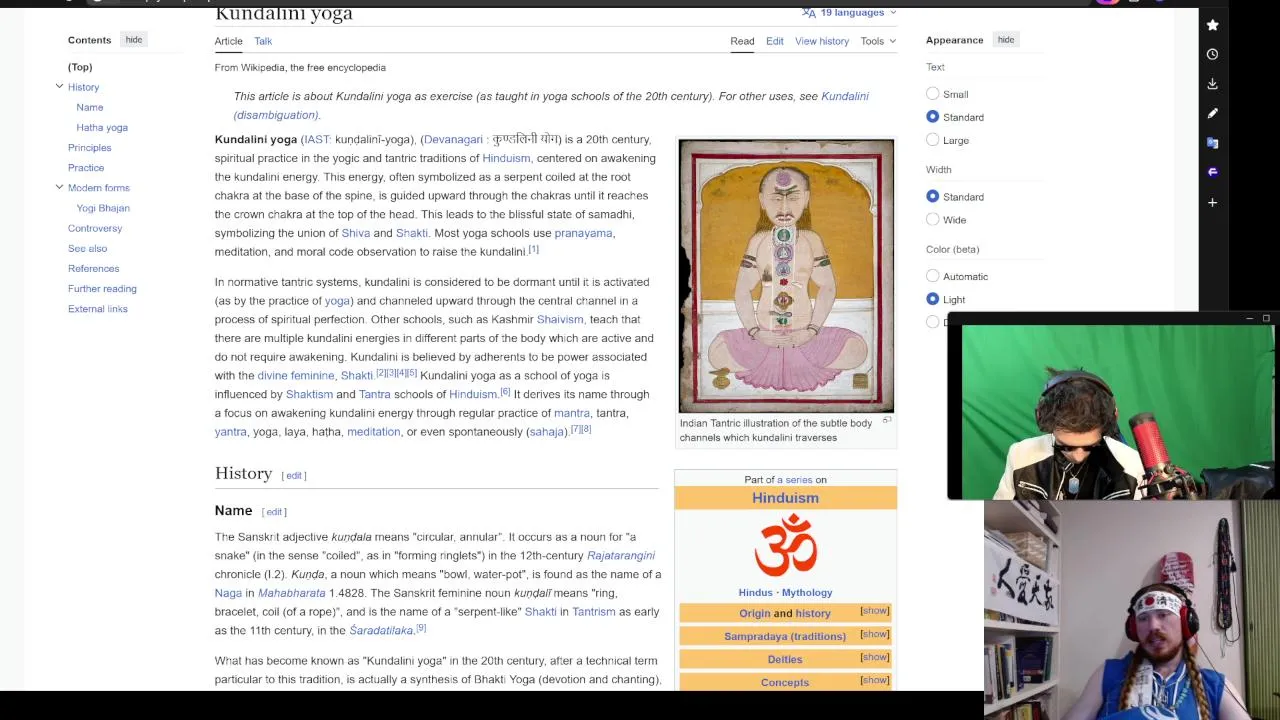Switch to the Article tab
The width and height of the screenshot is (1280, 720).
[x=228, y=41]
